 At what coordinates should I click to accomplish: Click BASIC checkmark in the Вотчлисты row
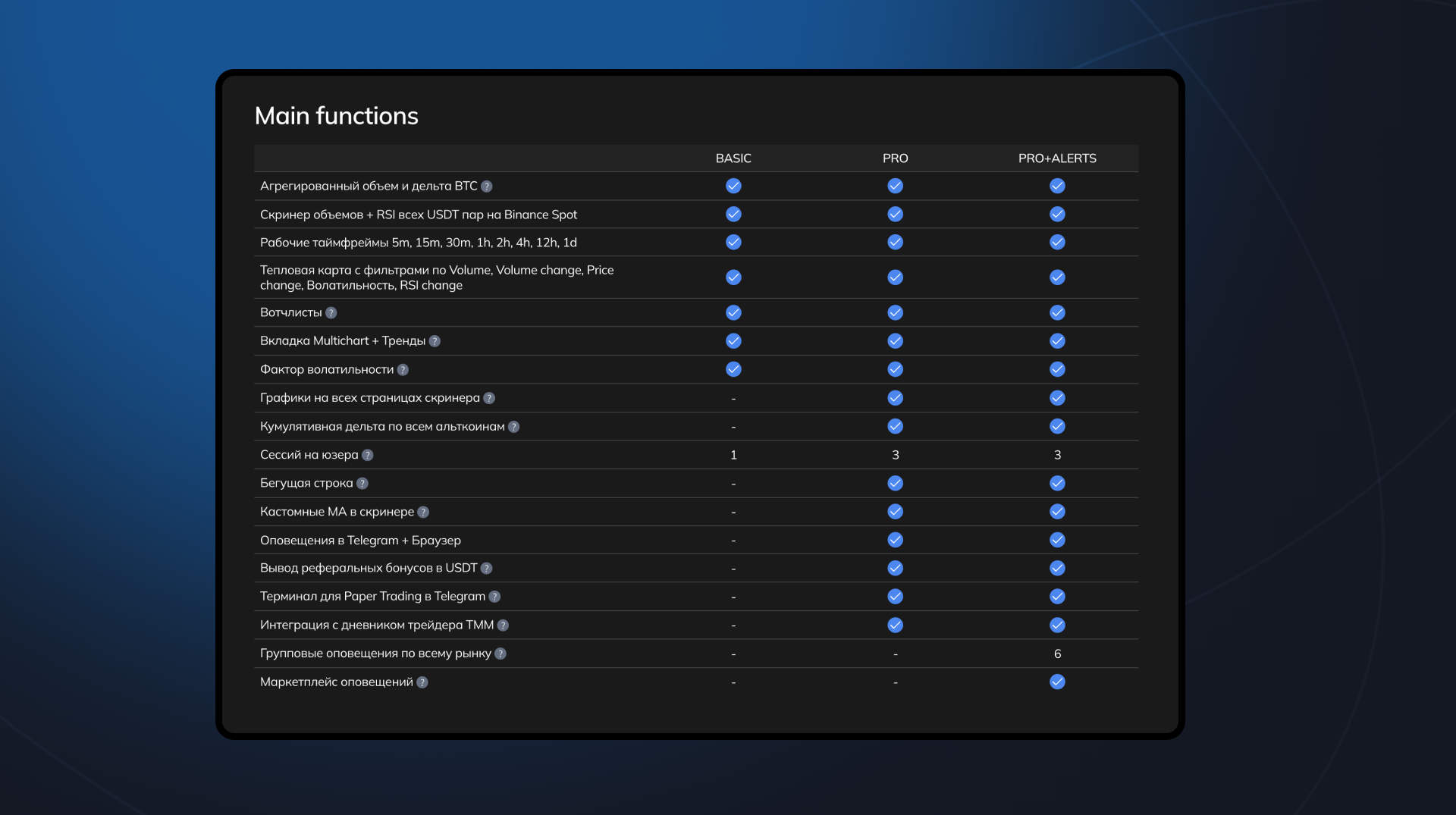coord(733,312)
